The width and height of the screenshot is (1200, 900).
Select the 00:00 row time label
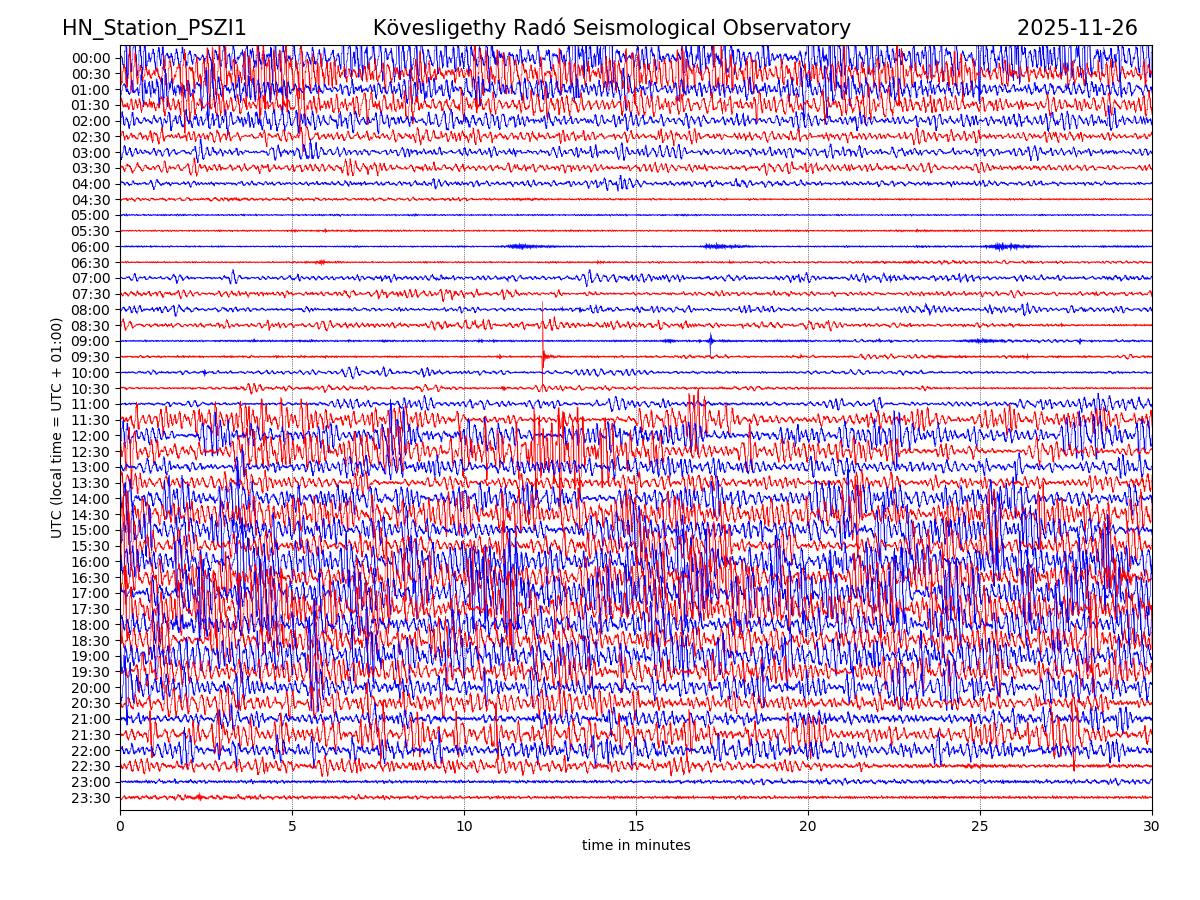[x=90, y=58]
